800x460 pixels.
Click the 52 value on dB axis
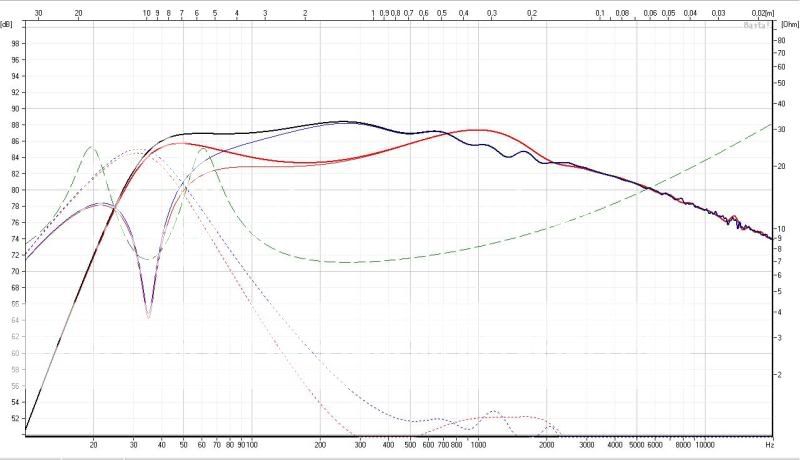pyautogui.click(x=14, y=418)
